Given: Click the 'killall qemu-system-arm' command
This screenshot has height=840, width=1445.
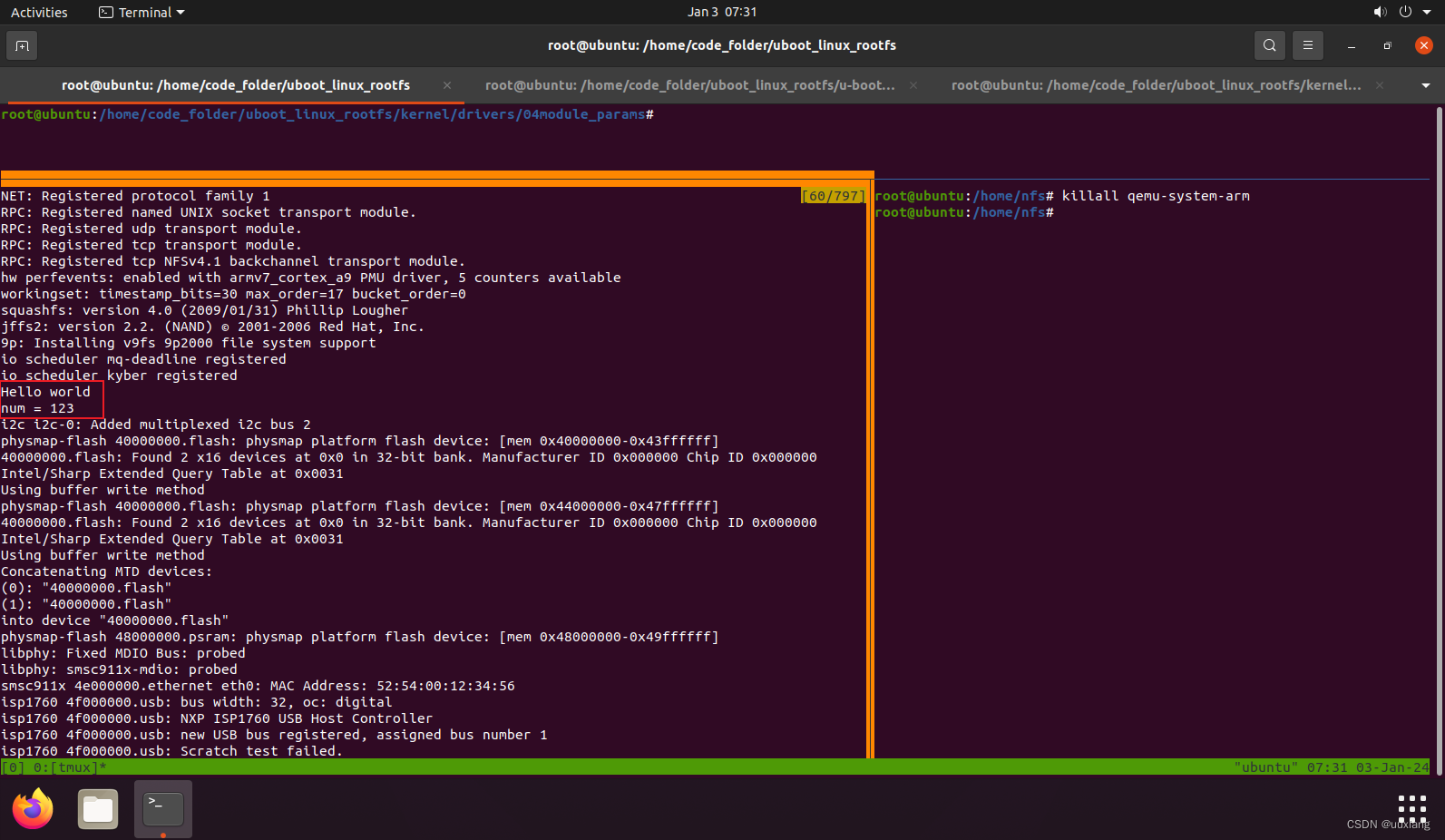Looking at the screenshot, I should (x=1156, y=196).
